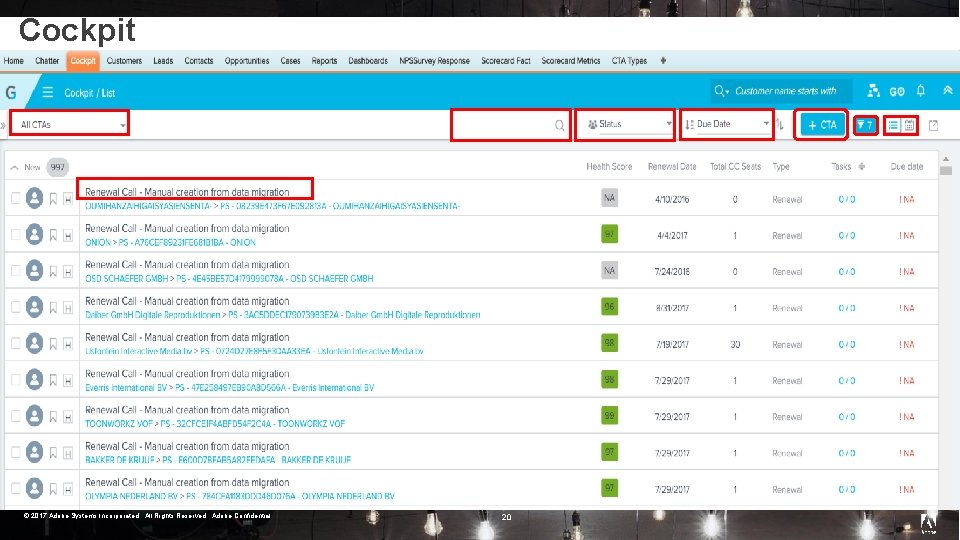Click the + CTA button

point(822,125)
